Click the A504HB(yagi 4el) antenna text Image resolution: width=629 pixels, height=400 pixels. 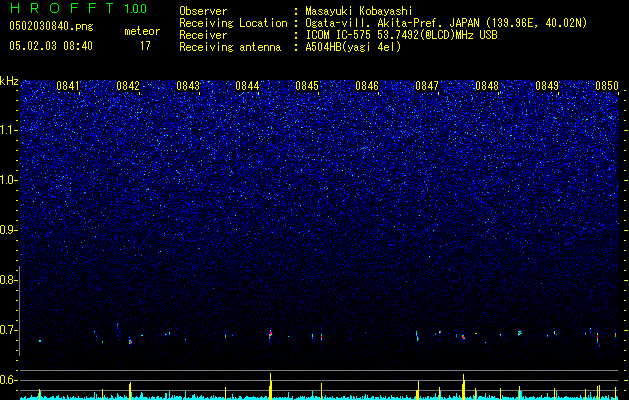353,47
